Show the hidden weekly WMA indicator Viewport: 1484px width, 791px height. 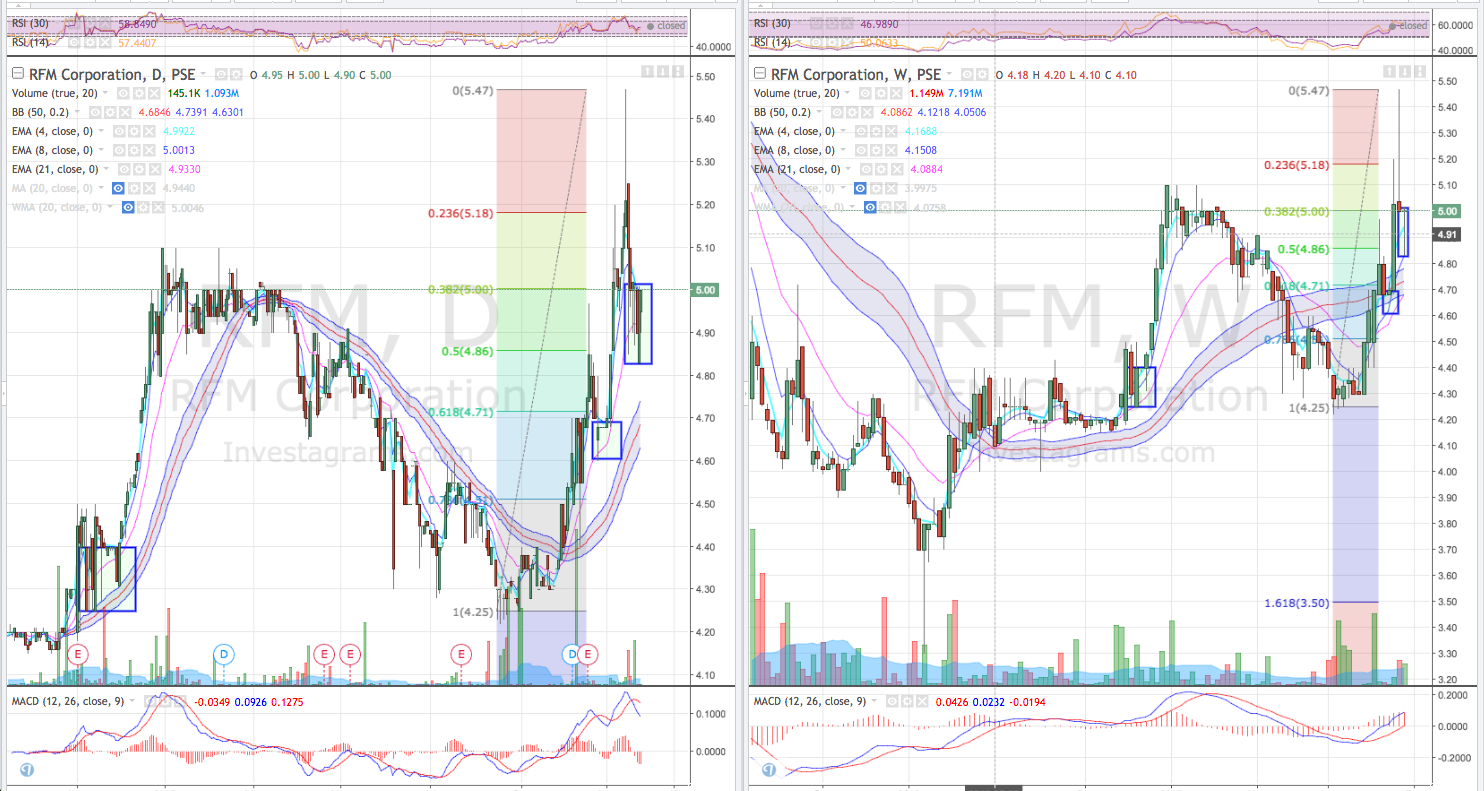[870, 207]
